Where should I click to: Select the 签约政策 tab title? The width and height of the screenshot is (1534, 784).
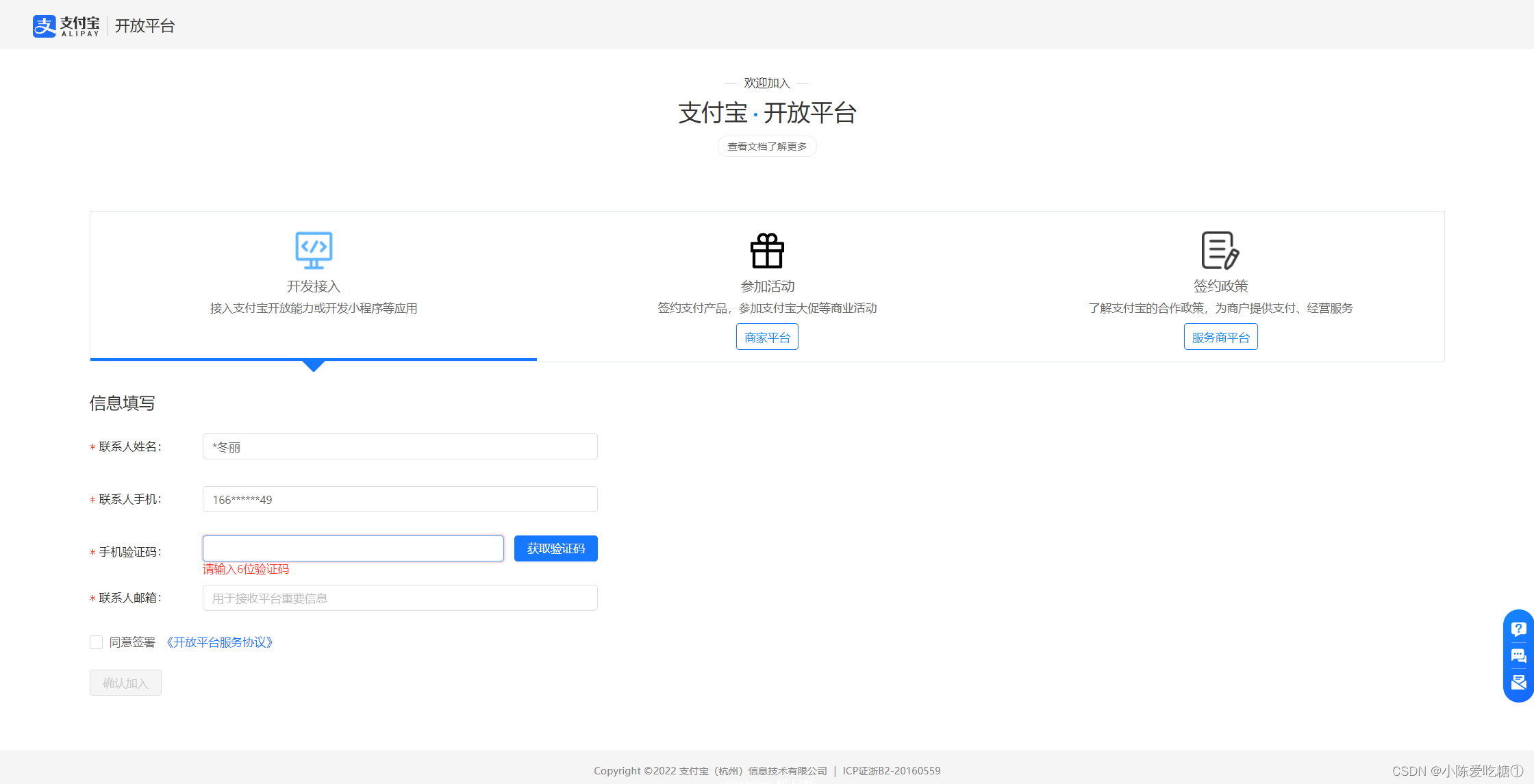pos(1220,286)
